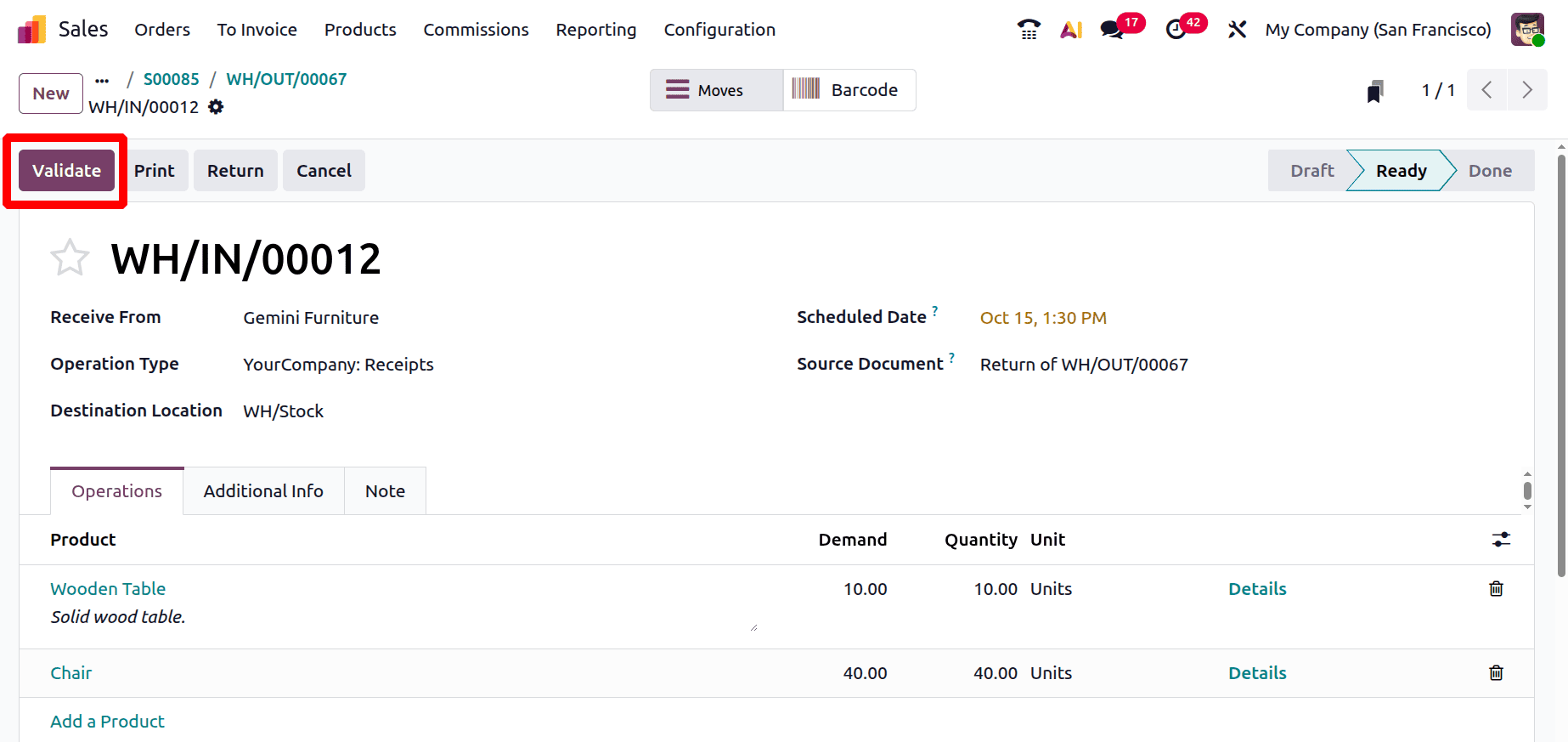This screenshot has height=742, width=1568.
Task: Edit Chair quantity 40.00
Action: [x=996, y=673]
